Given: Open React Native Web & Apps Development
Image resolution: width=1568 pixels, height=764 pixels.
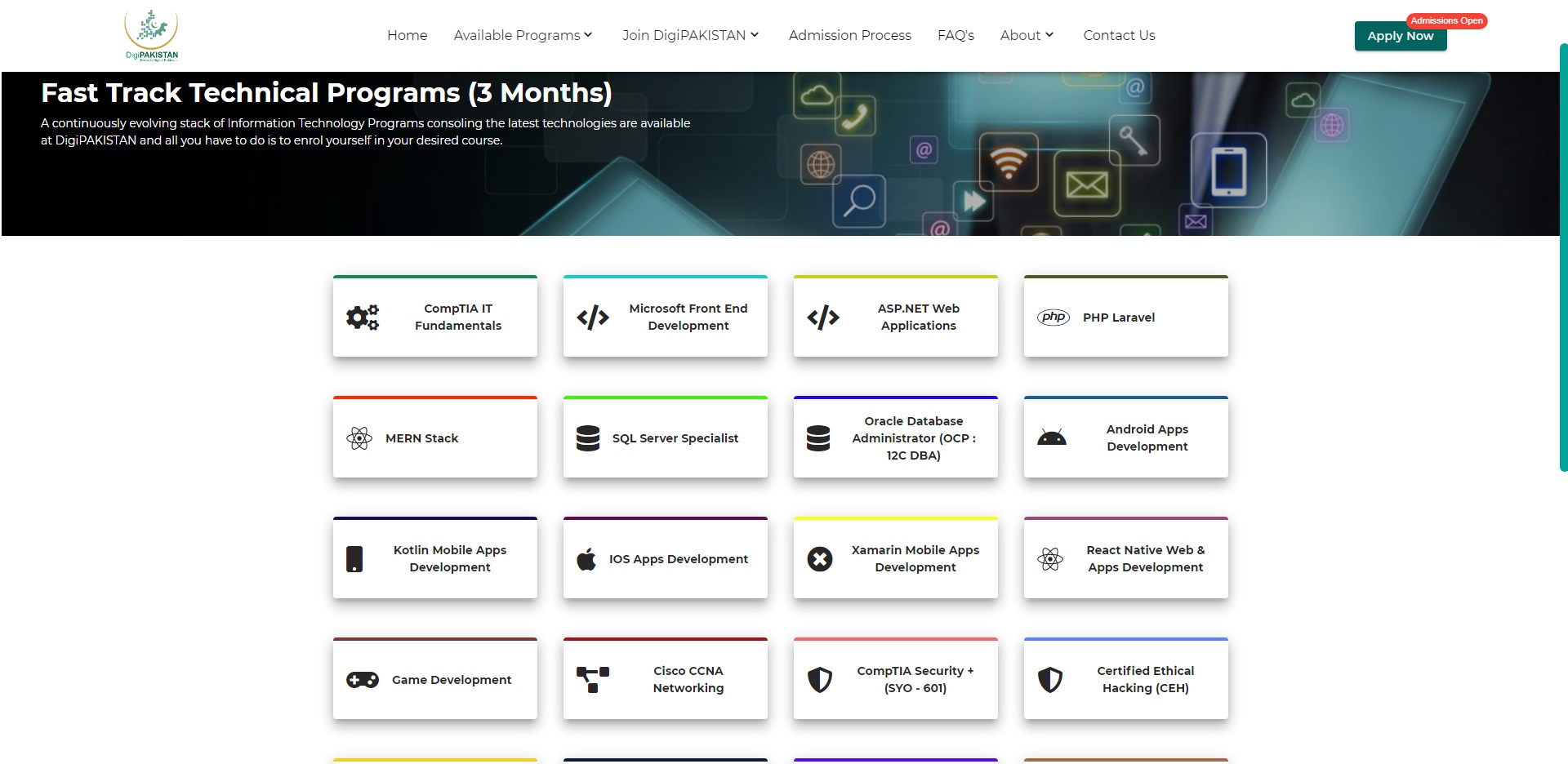Looking at the screenshot, I should [1126, 557].
